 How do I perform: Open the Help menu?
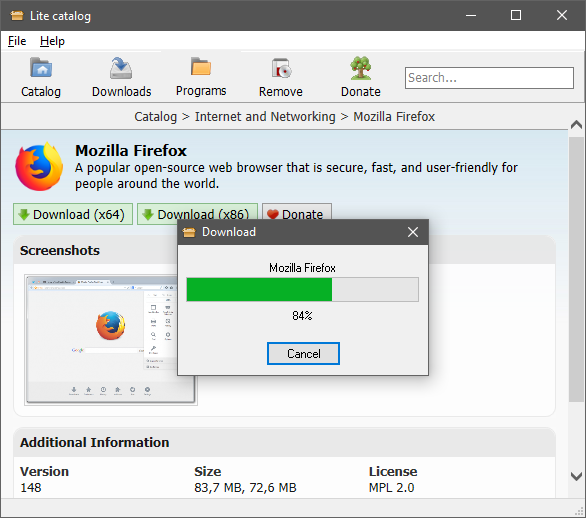tap(52, 41)
